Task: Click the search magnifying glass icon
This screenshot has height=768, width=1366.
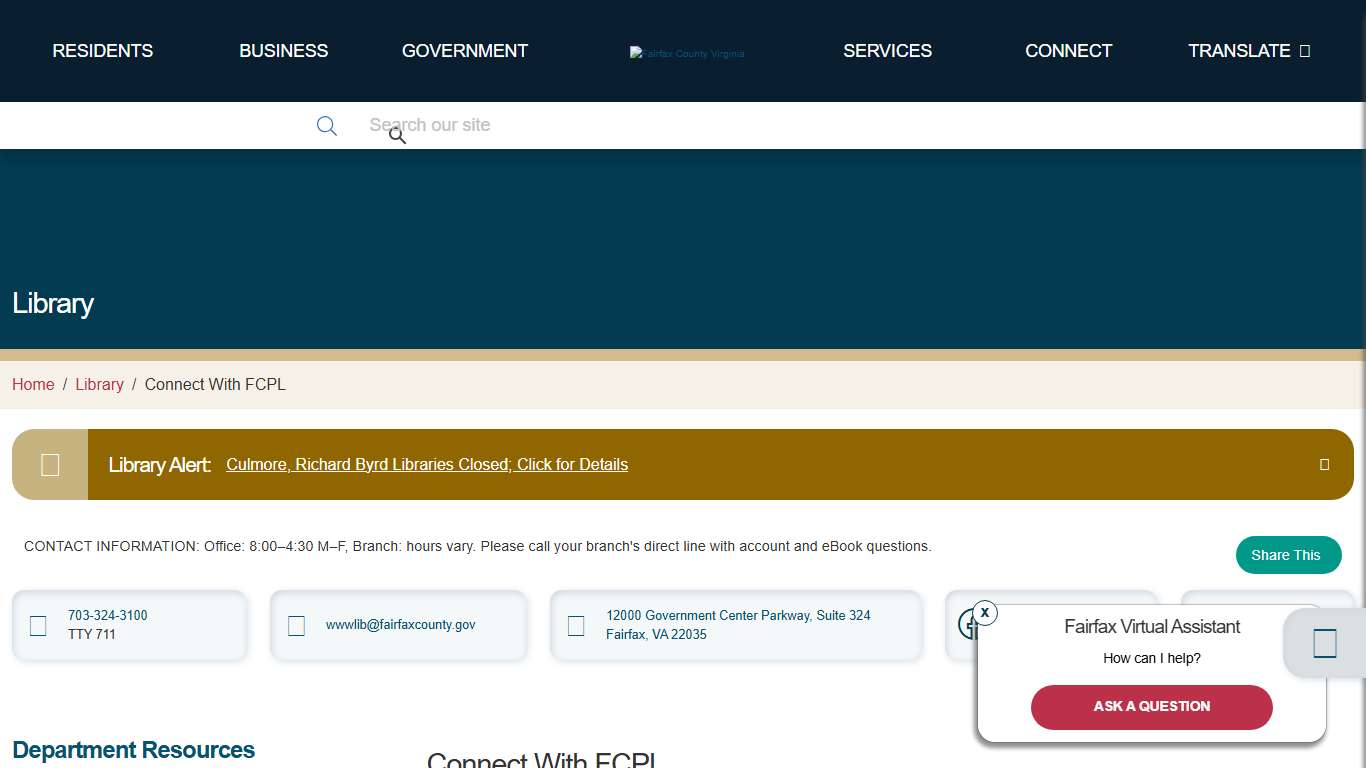Action: (326, 125)
